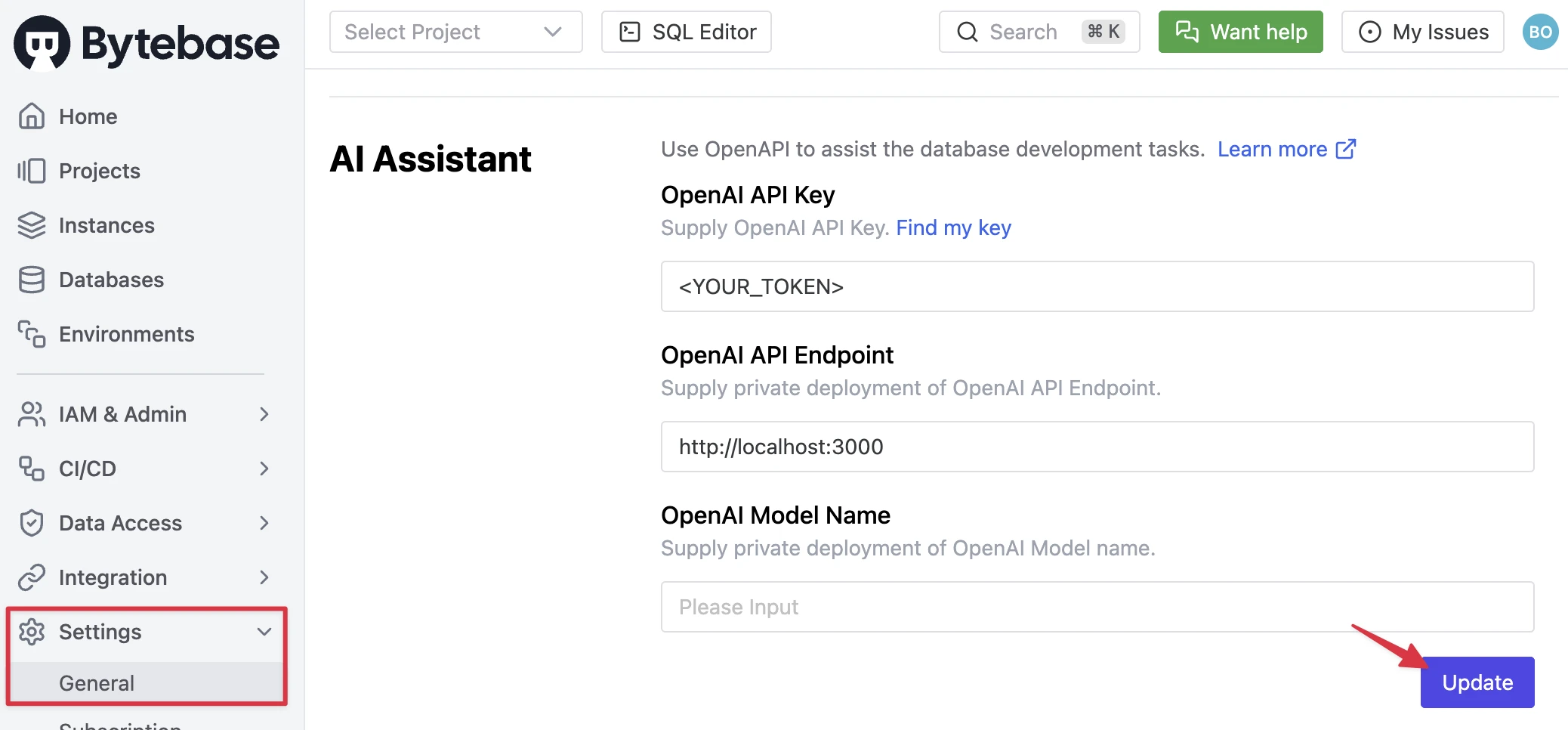Click the Home house icon

point(32,116)
